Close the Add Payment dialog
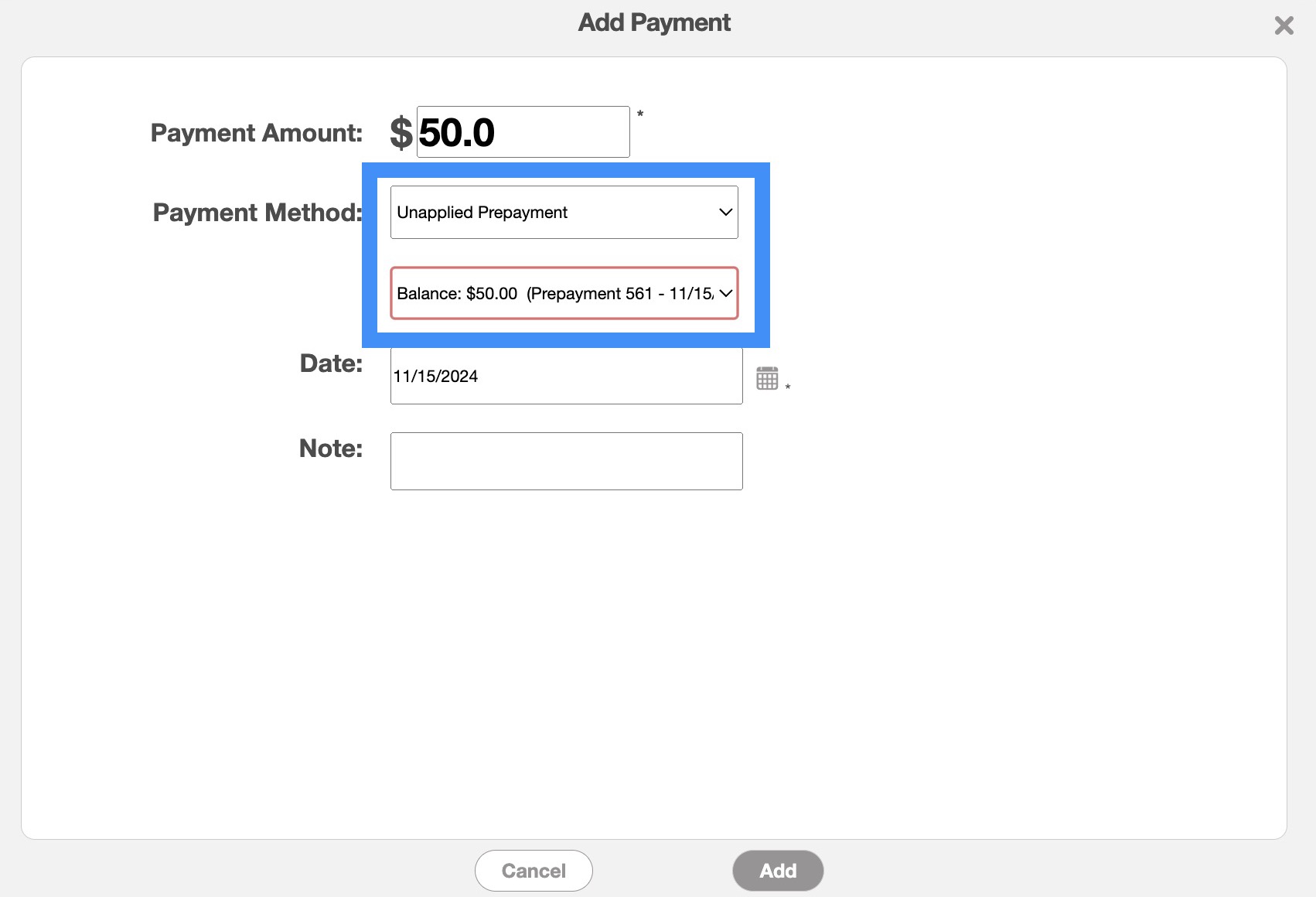This screenshot has width=1316, height=897. click(1284, 26)
